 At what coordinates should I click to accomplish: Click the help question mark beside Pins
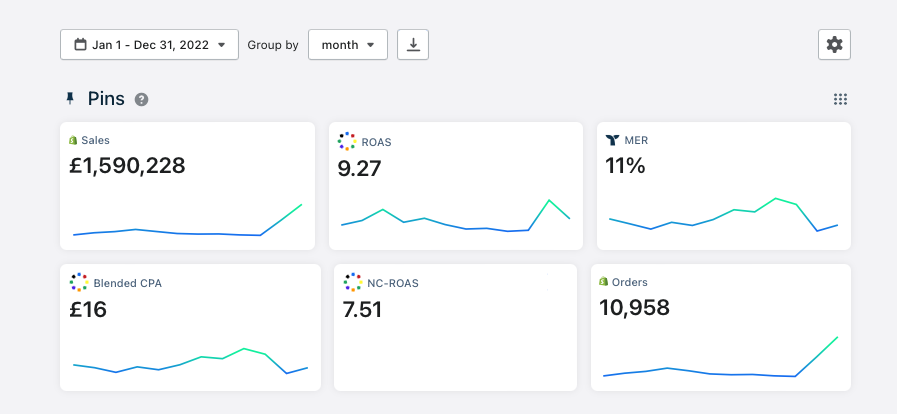[142, 99]
